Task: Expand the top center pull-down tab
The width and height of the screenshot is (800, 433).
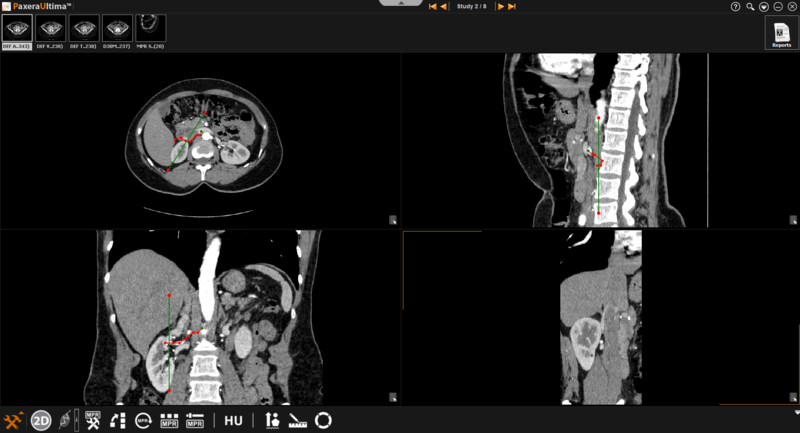Action: (x=400, y=3)
